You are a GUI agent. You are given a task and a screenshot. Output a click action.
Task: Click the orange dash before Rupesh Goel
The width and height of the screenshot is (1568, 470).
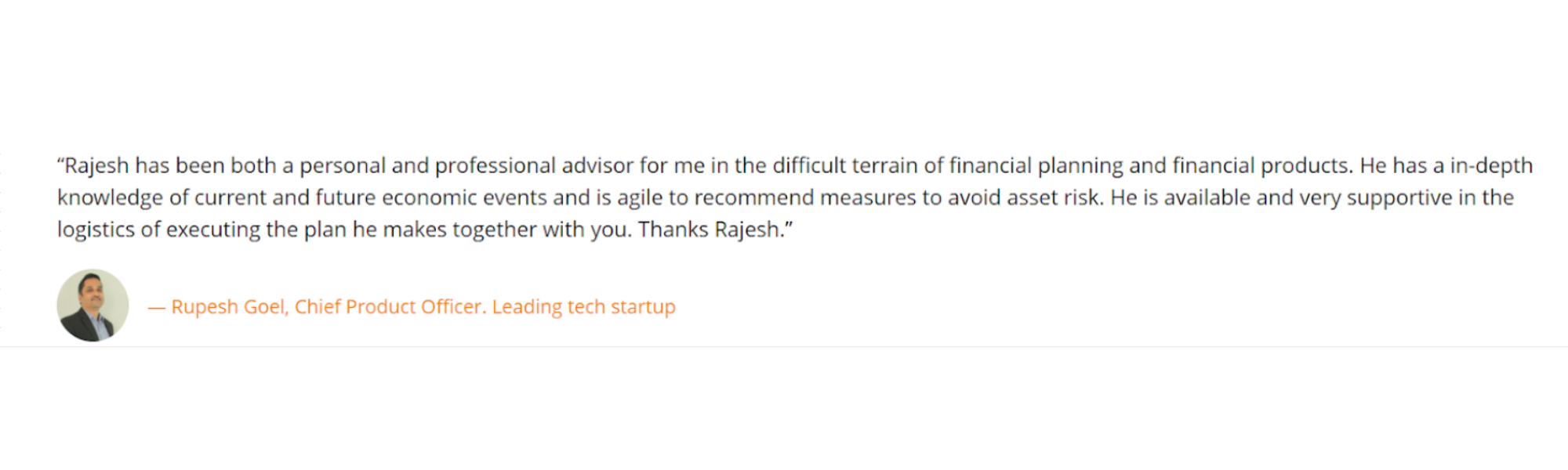tap(156, 307)
